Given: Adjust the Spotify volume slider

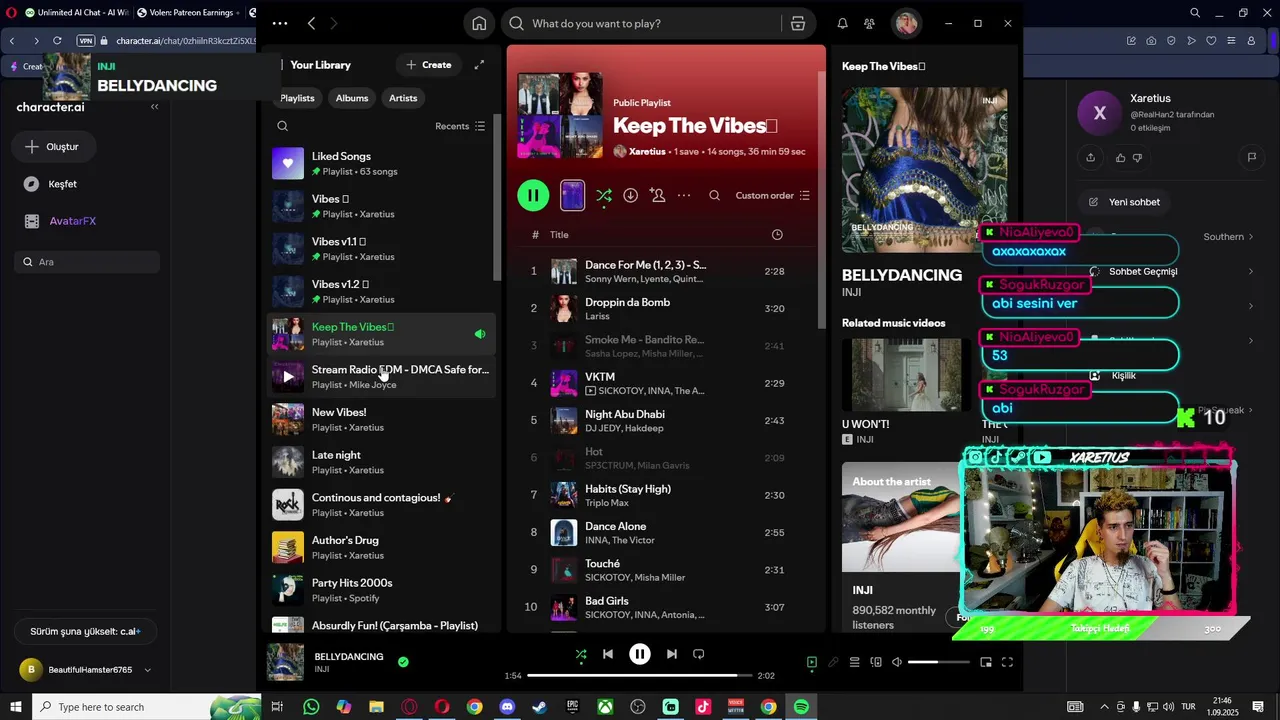Looking at the screenshot, I should pyautogui.click(x=939, y=662).
